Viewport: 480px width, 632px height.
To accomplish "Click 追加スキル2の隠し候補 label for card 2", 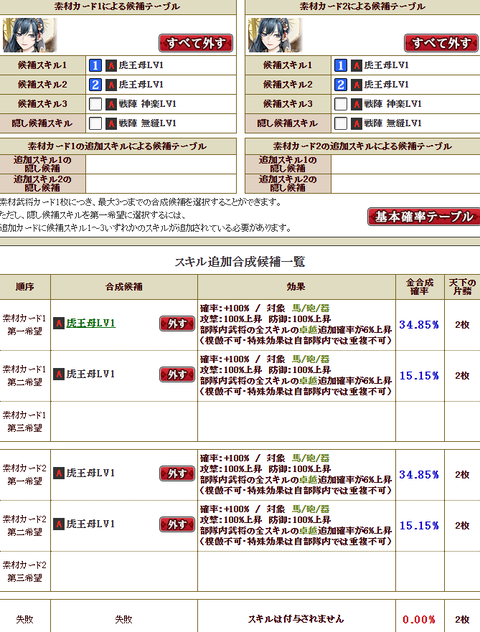I will coord(288,184).
